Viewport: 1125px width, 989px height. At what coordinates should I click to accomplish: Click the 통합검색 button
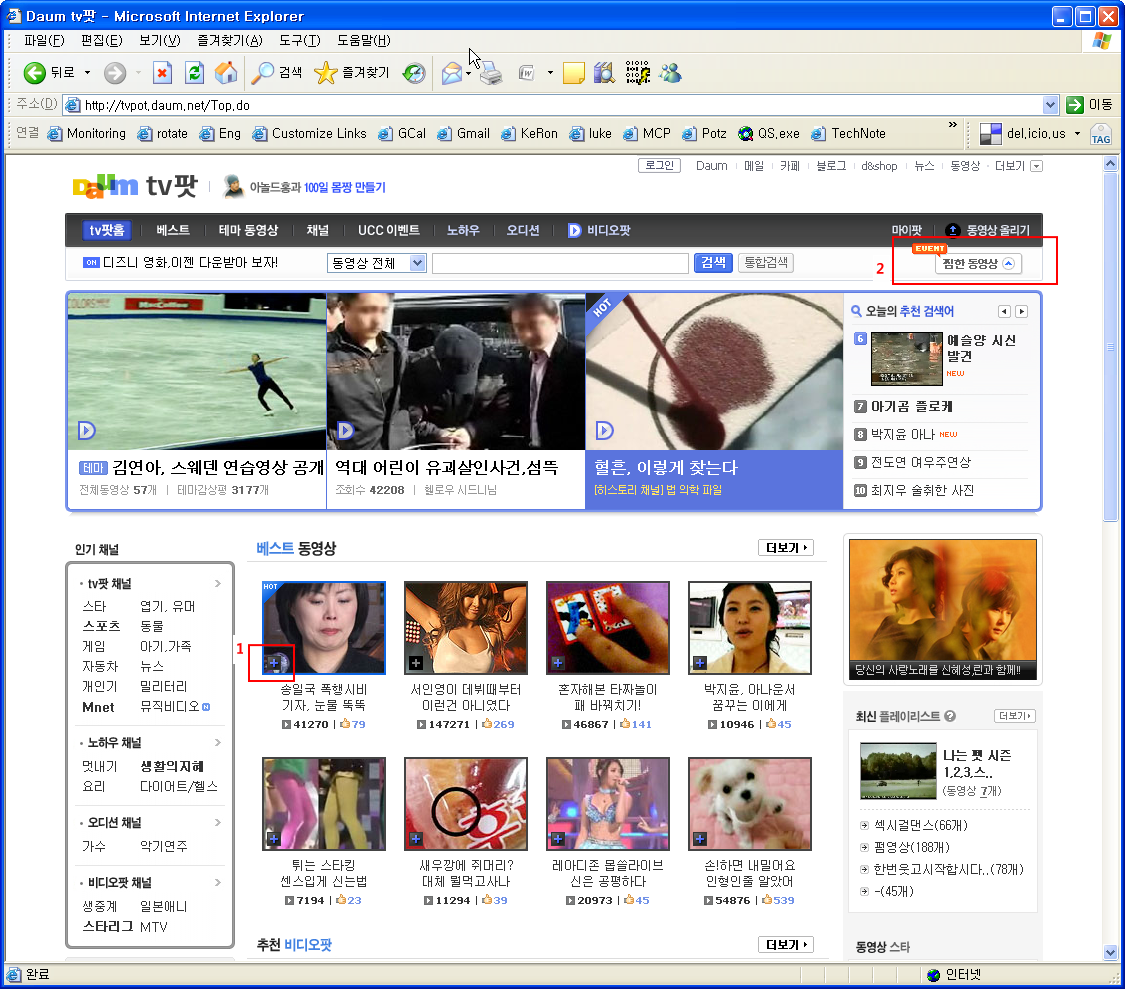point(766,263)
